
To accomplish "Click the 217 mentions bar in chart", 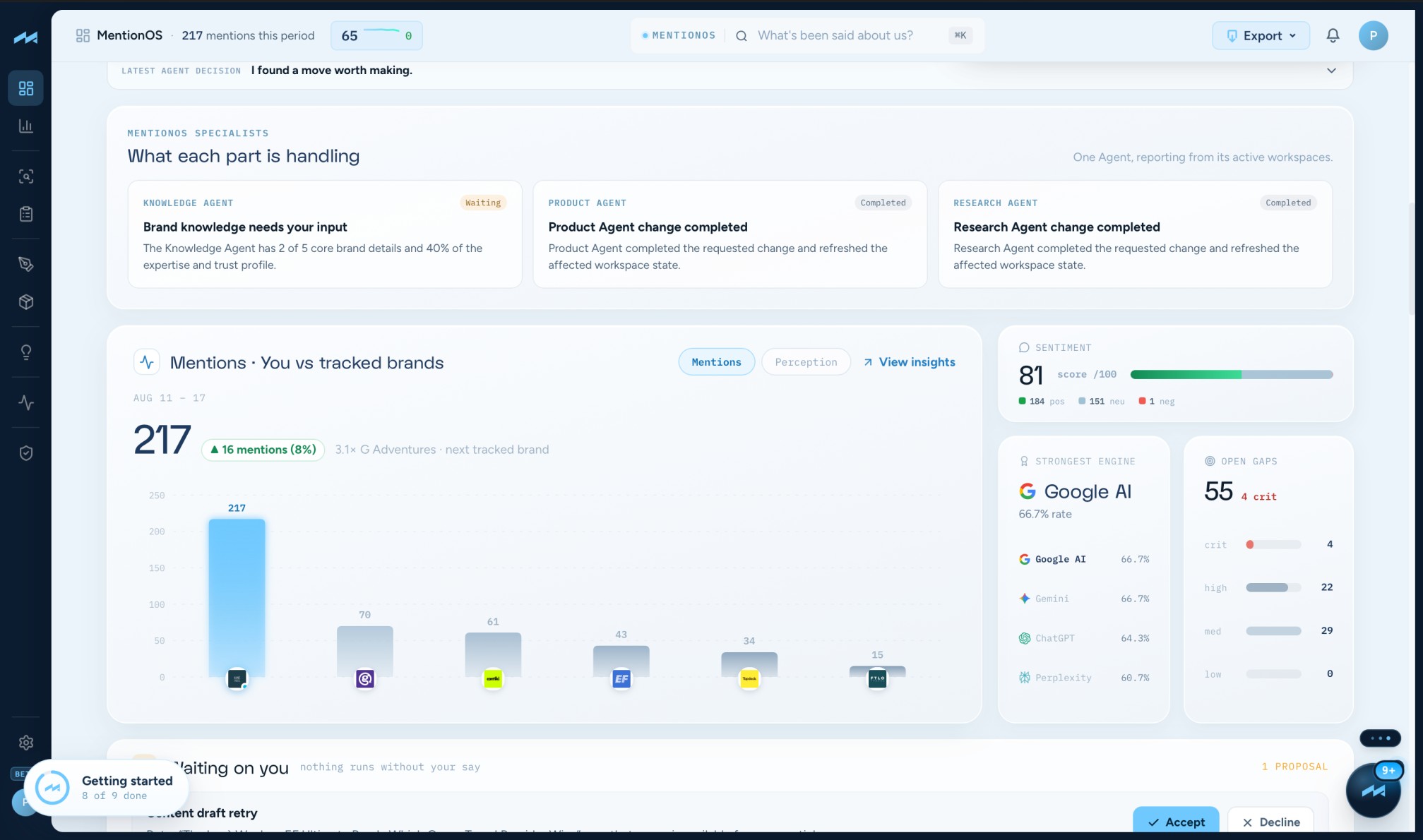I will [237, 598].
